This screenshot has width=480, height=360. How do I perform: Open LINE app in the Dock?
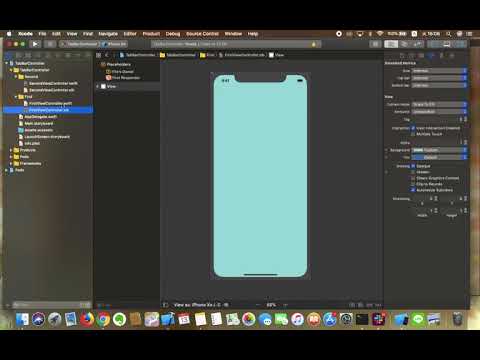click(x=417, y=319)
